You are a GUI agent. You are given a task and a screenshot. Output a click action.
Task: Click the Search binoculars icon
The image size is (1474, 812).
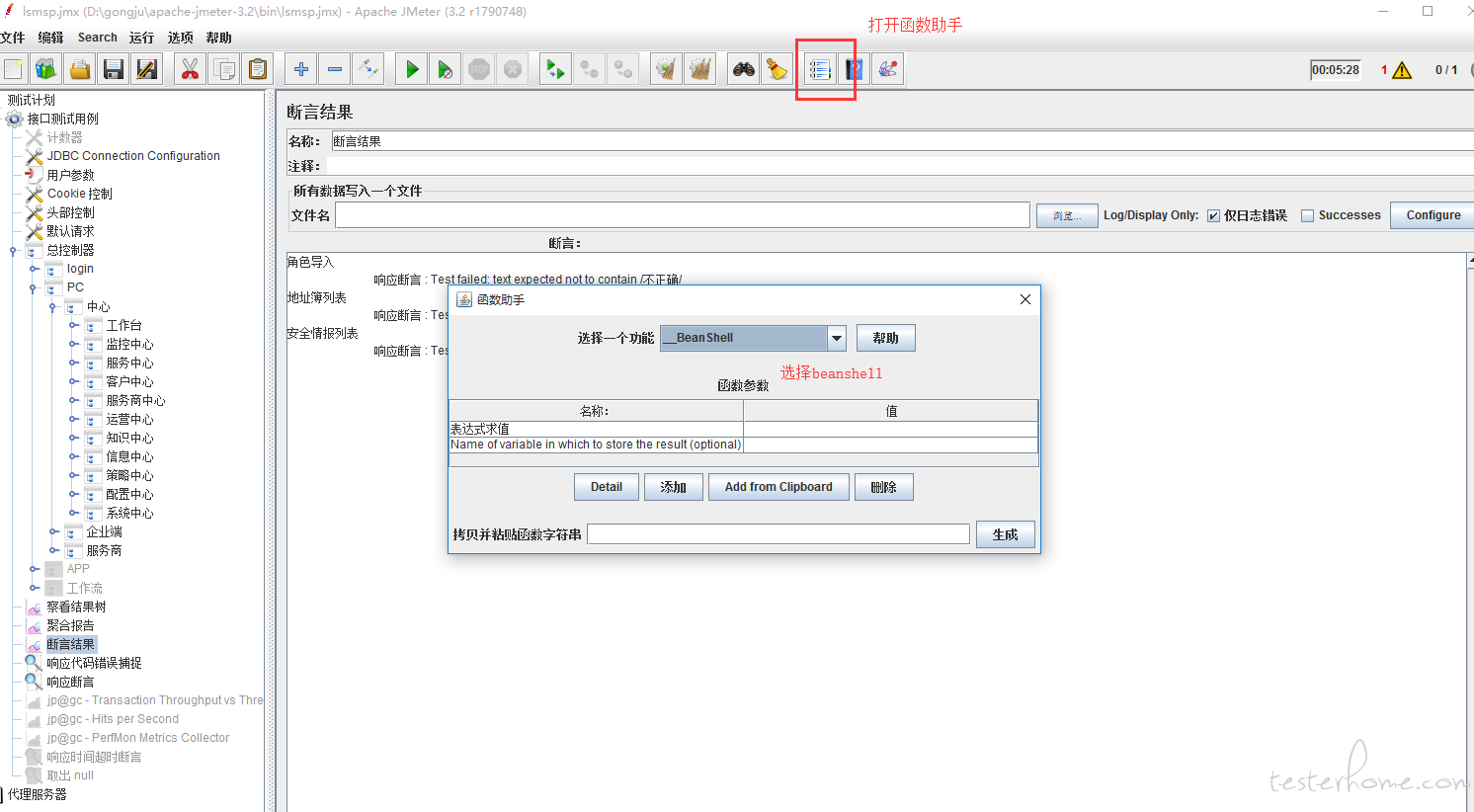pyautogui.click(x=744, y=69)
